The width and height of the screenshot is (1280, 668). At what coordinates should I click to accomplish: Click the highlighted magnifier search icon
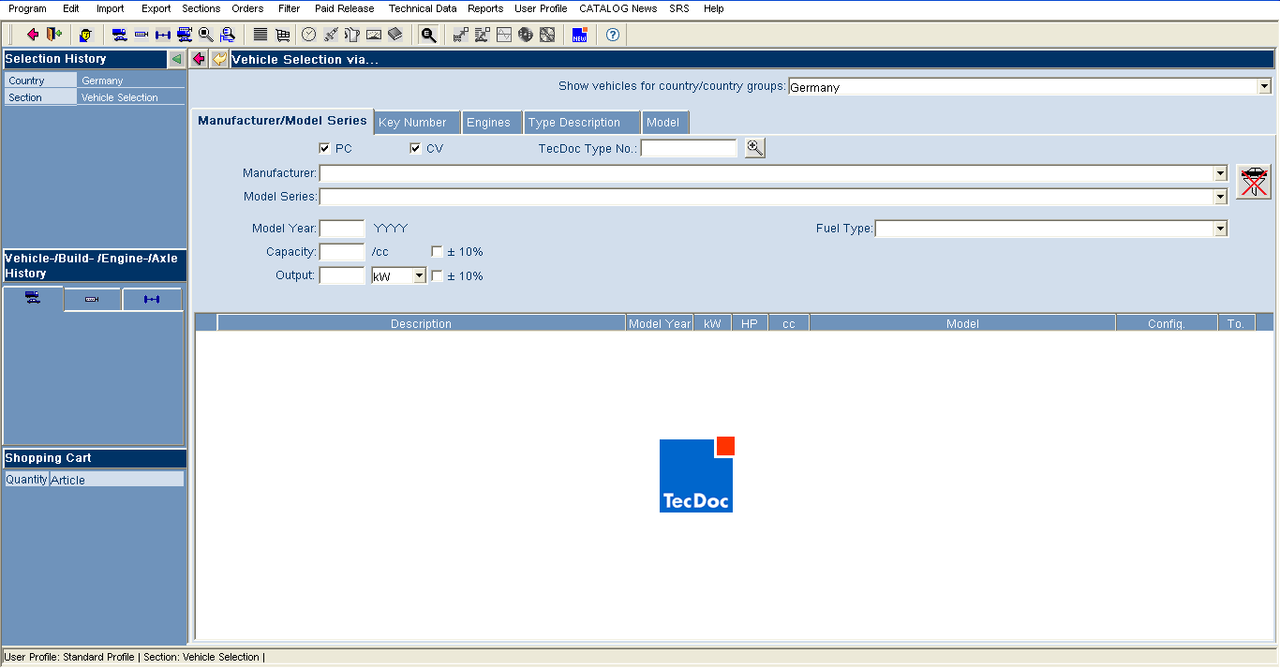[428, 34]
